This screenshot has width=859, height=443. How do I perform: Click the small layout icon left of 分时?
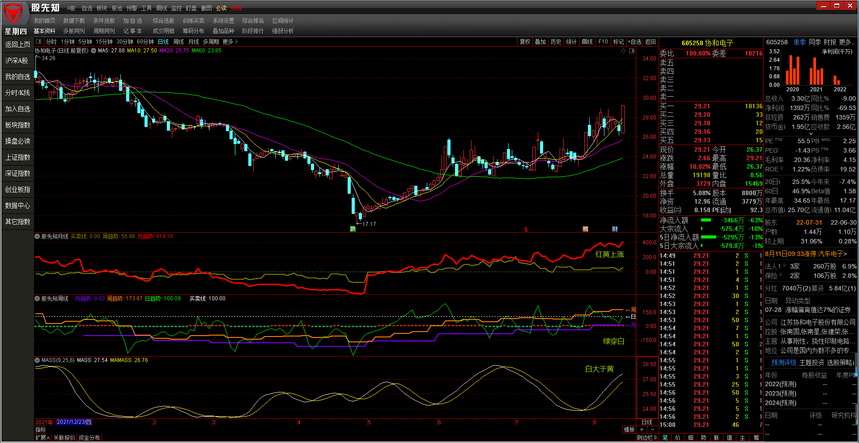38,42
